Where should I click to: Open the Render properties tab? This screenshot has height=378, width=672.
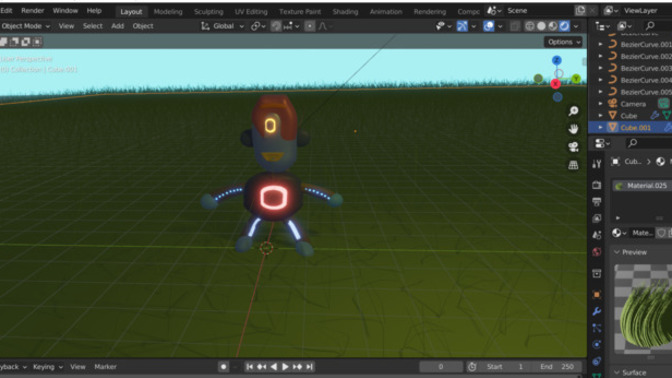[x=597, y=185]
